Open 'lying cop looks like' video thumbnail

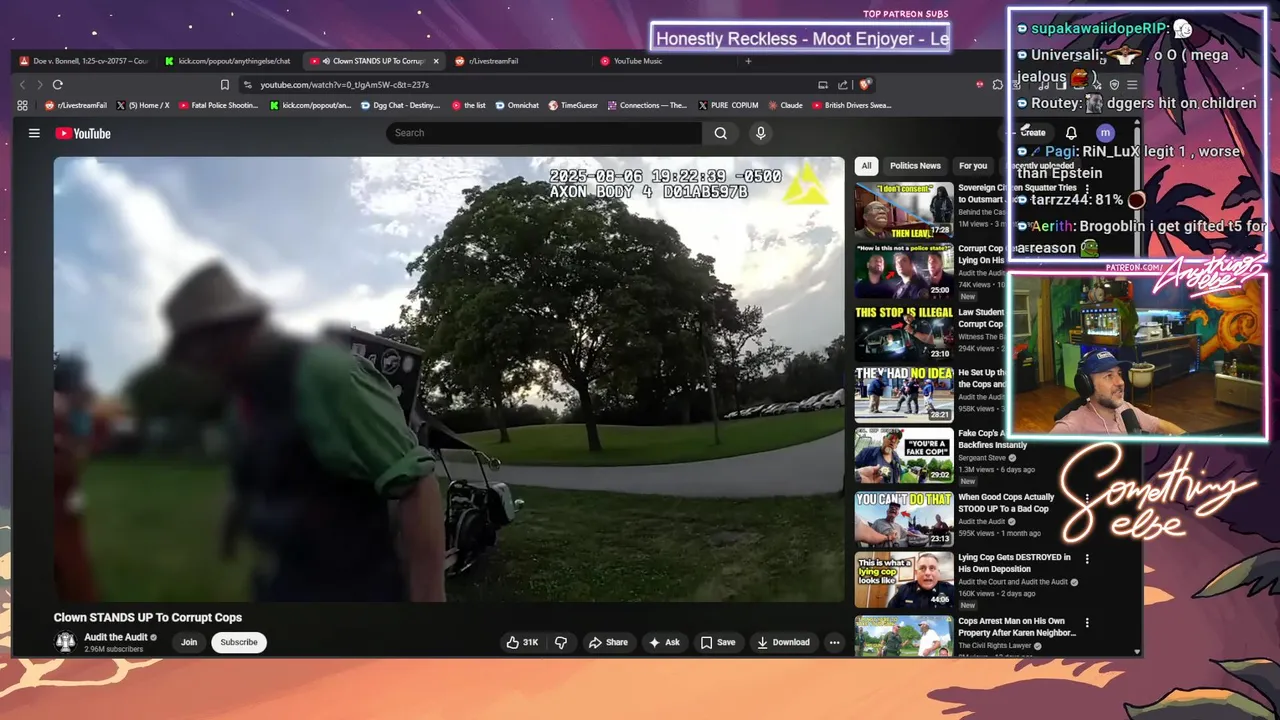(x=904, y=580)
